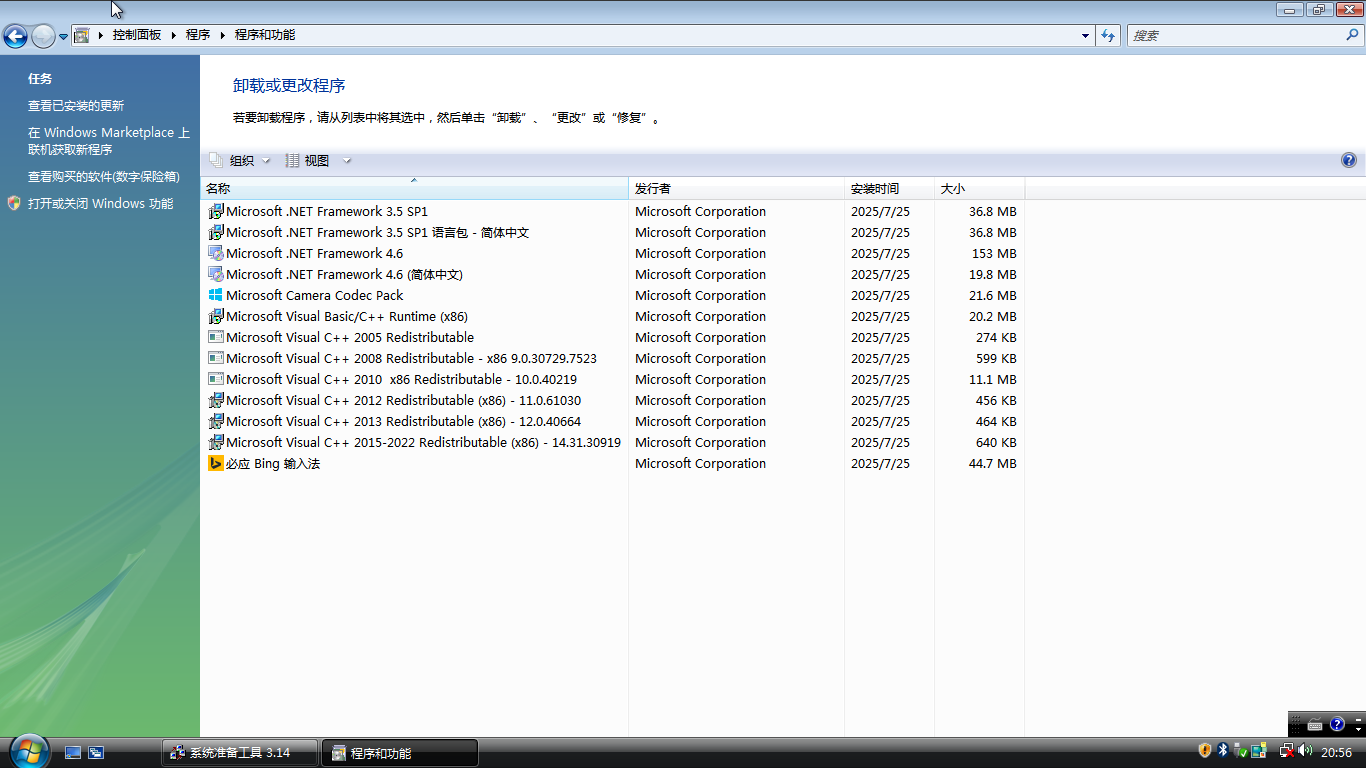Screen dimensions: 1366x768
Task: Select Microsoft Camera Codec Pack icon
Action: pyautogui.click(x=215, y=295)
